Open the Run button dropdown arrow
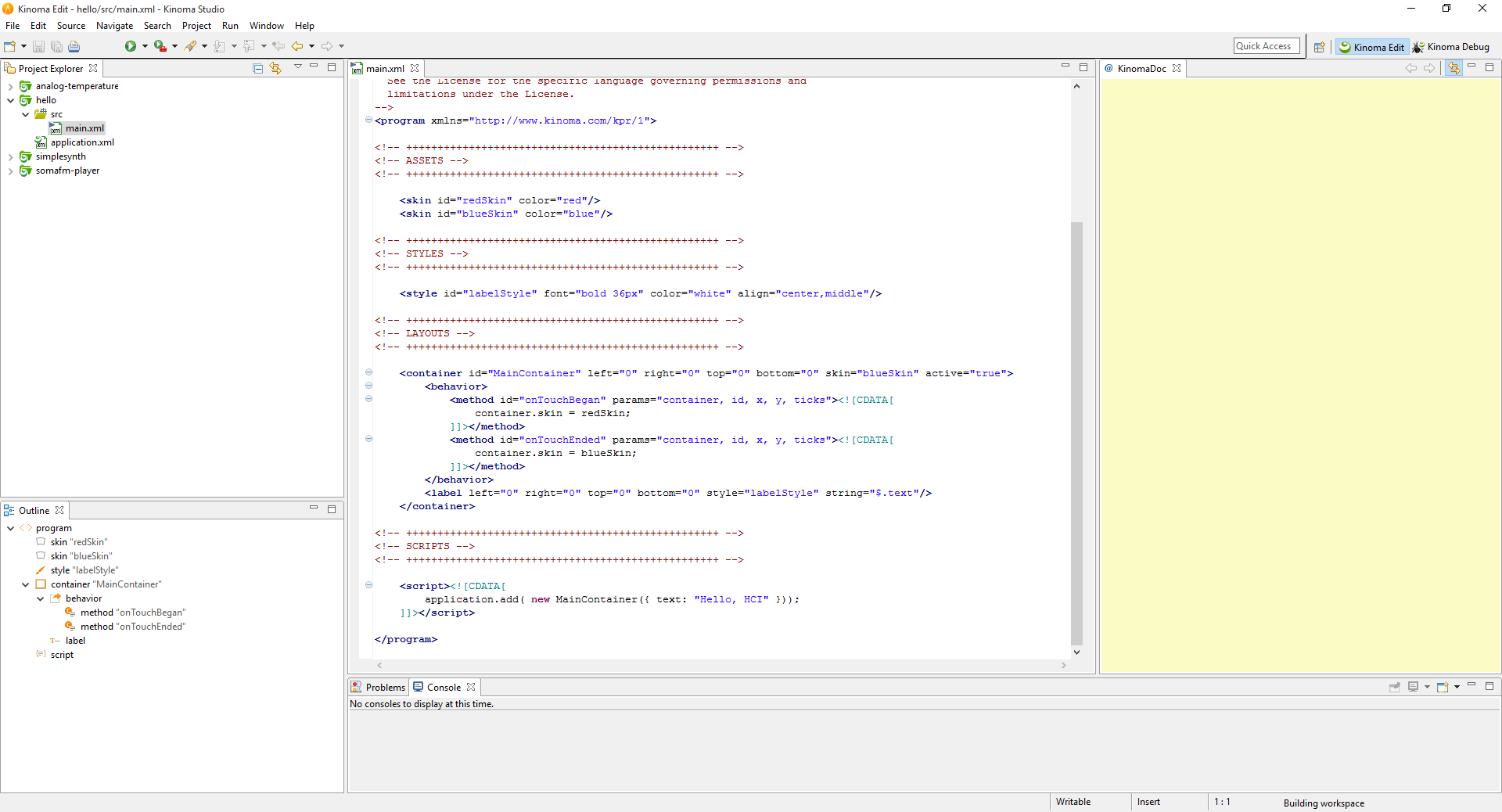1502x812 pixels. tap(145, 47)
